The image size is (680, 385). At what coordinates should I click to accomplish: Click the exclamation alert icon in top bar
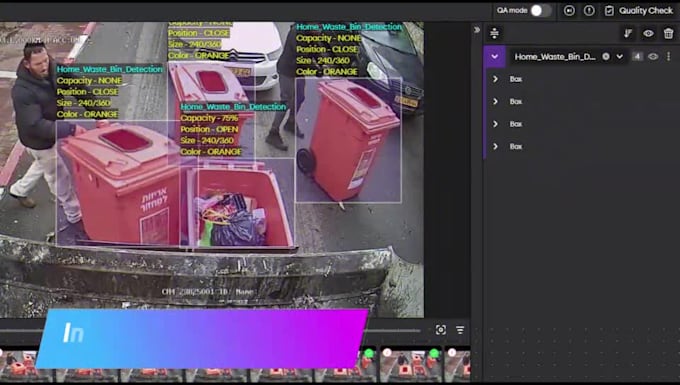589,10
